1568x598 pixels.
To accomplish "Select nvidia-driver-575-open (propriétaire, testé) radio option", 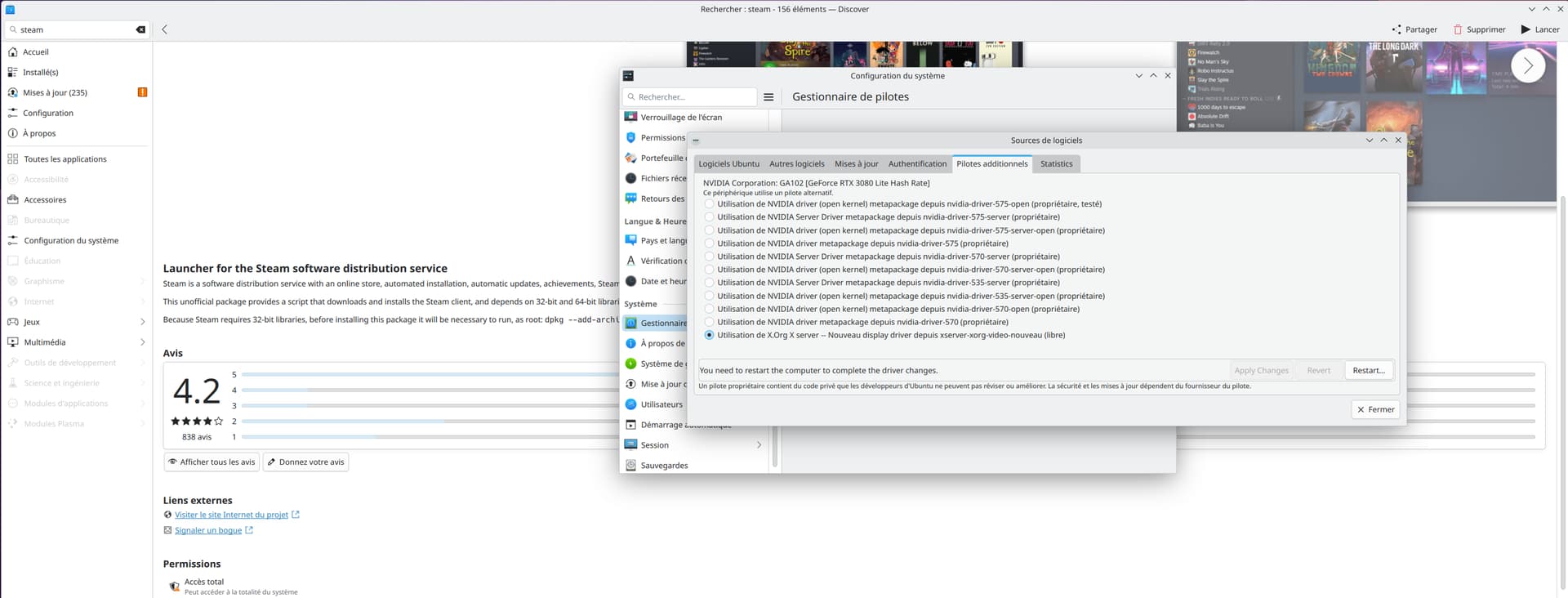I will [709, 204].
